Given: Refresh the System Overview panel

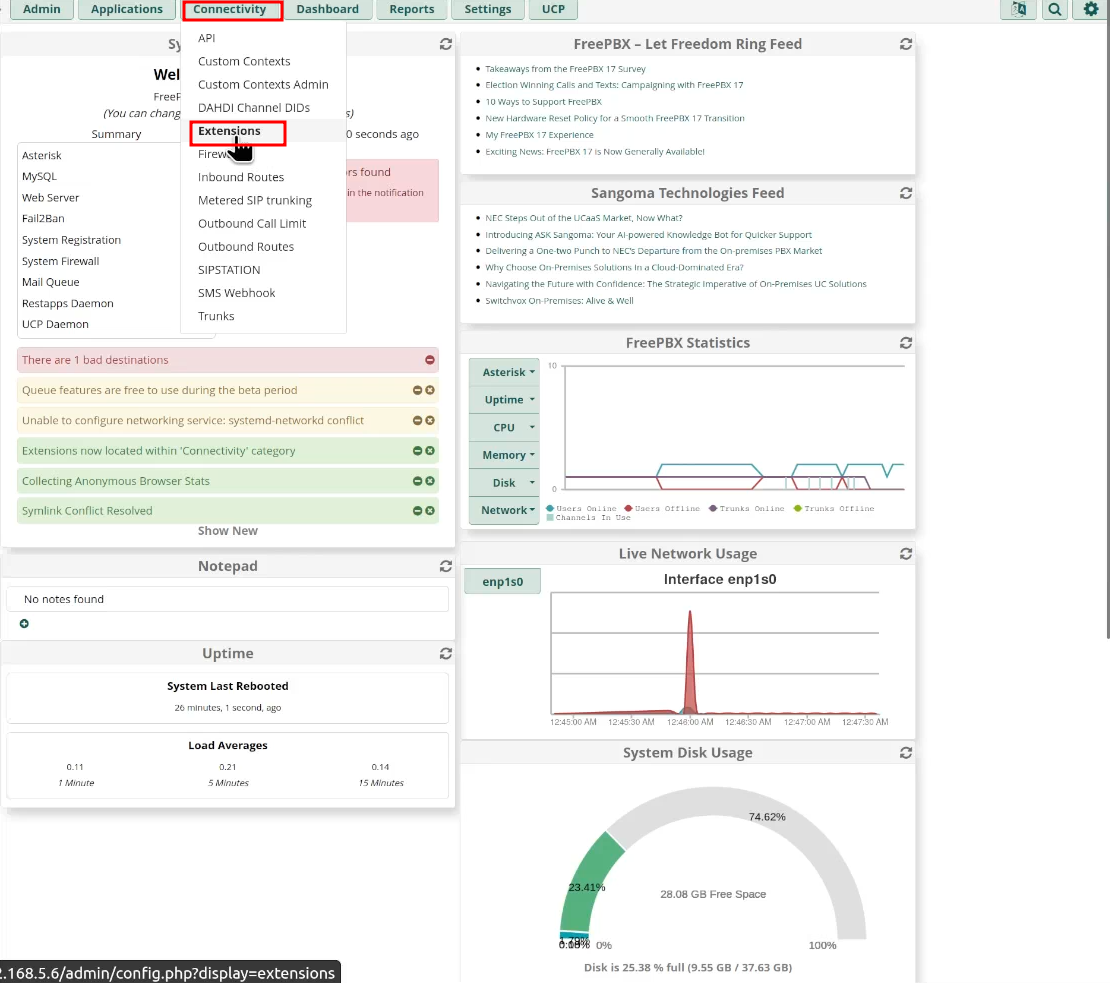Looking at the screenshot, I should 445,44.
